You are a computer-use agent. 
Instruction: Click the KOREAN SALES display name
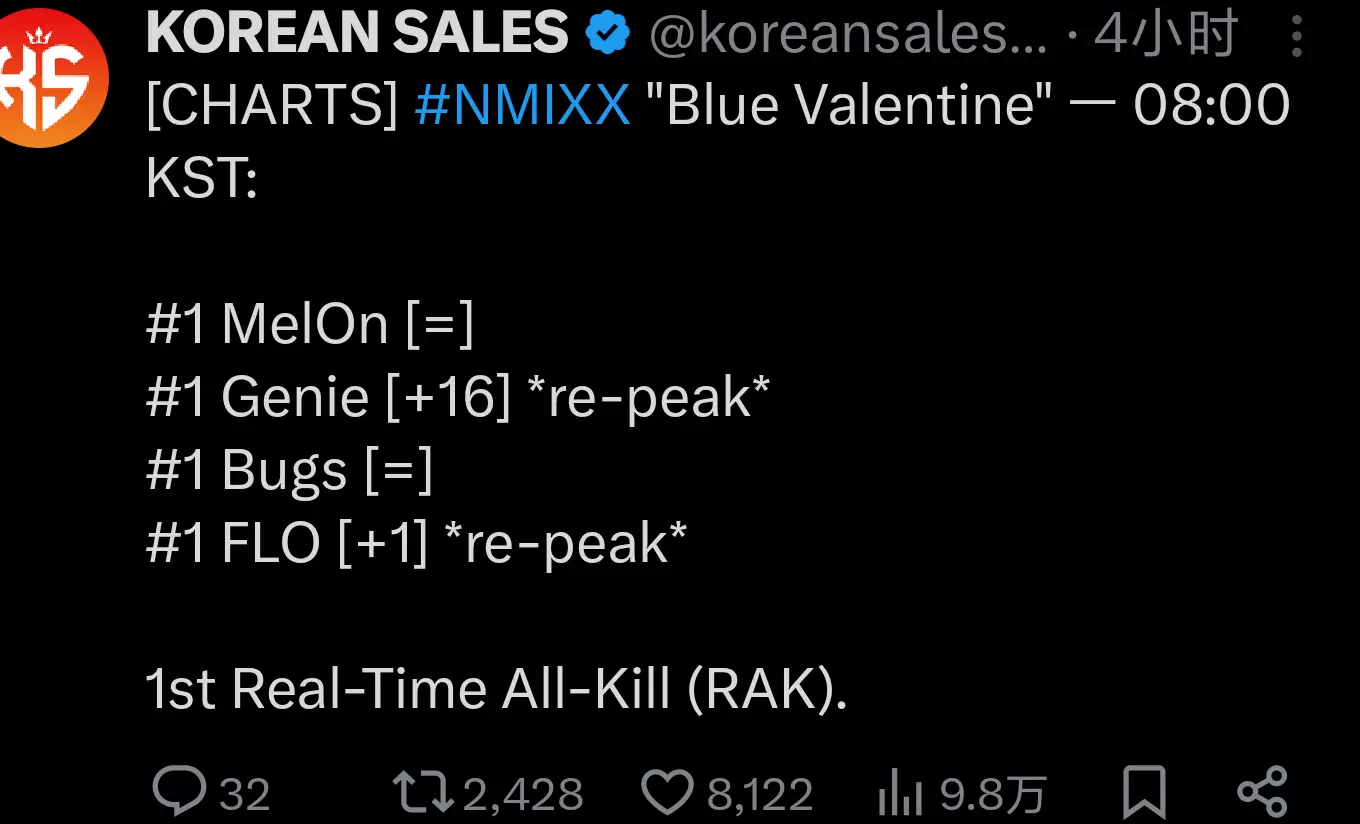(357, 33)
